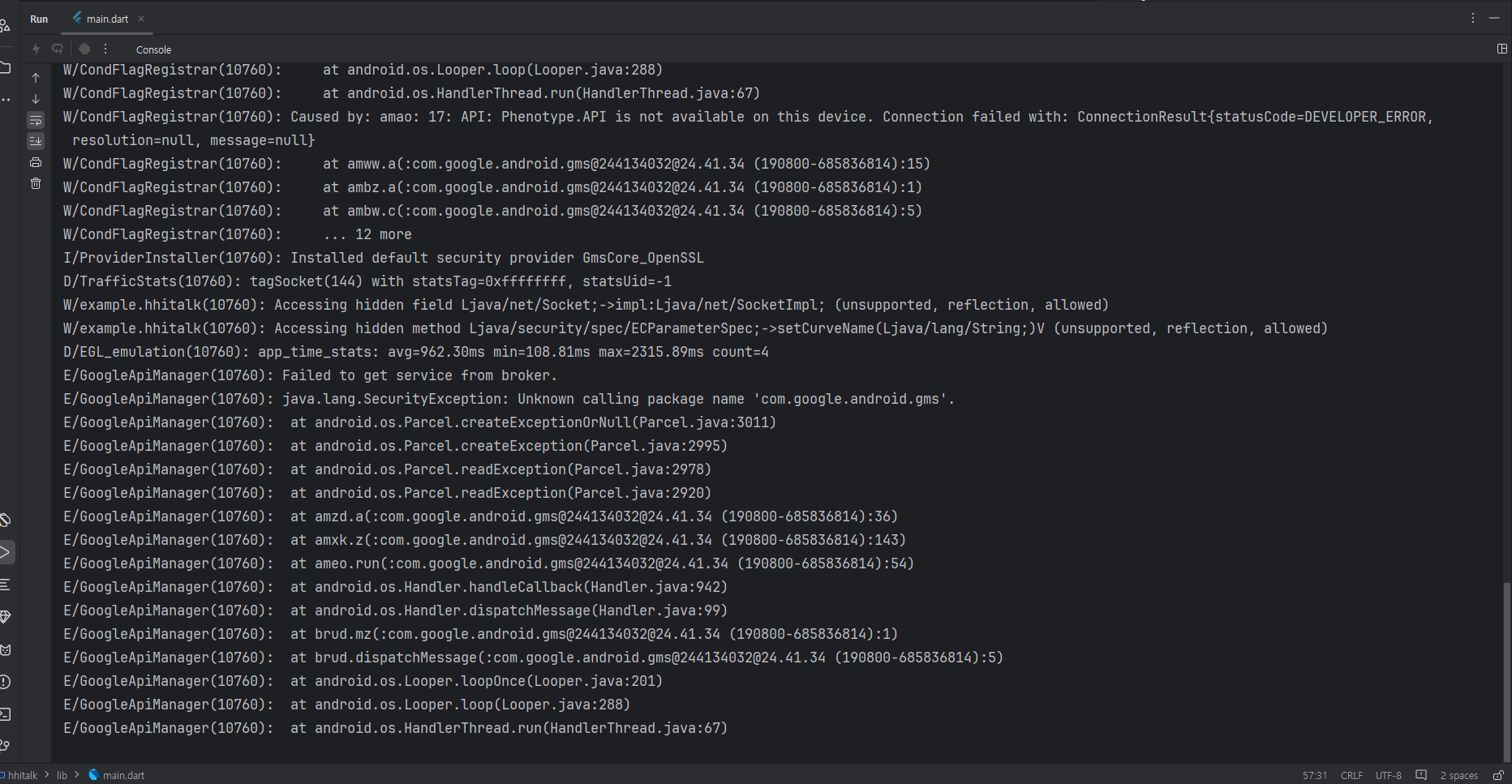
Task: Click the Flutter Hot Restart icon
Action: (x=58, y=49)
